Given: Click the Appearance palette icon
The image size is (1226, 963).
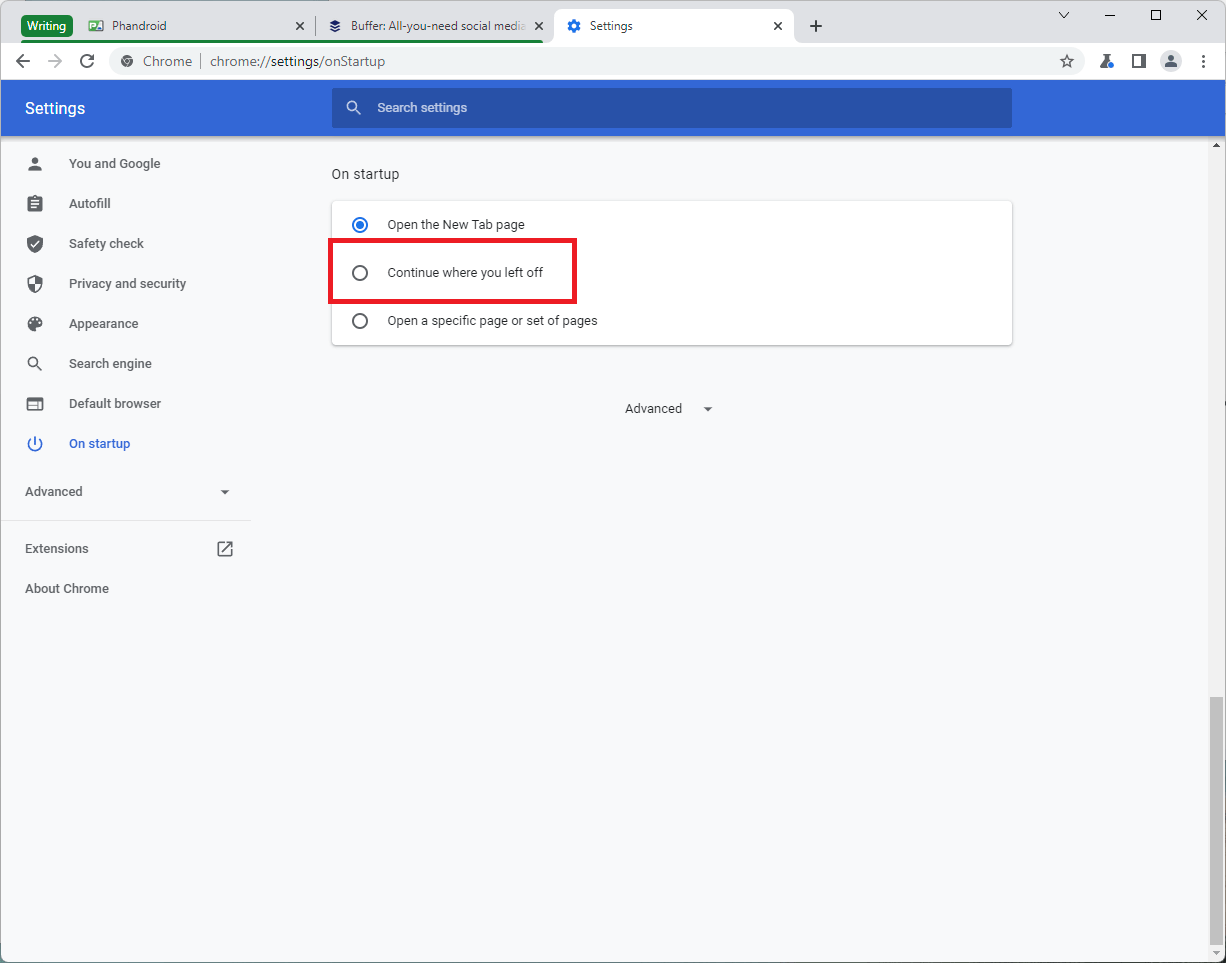Looking at the screenshot, I should click(x=35, y=323).
